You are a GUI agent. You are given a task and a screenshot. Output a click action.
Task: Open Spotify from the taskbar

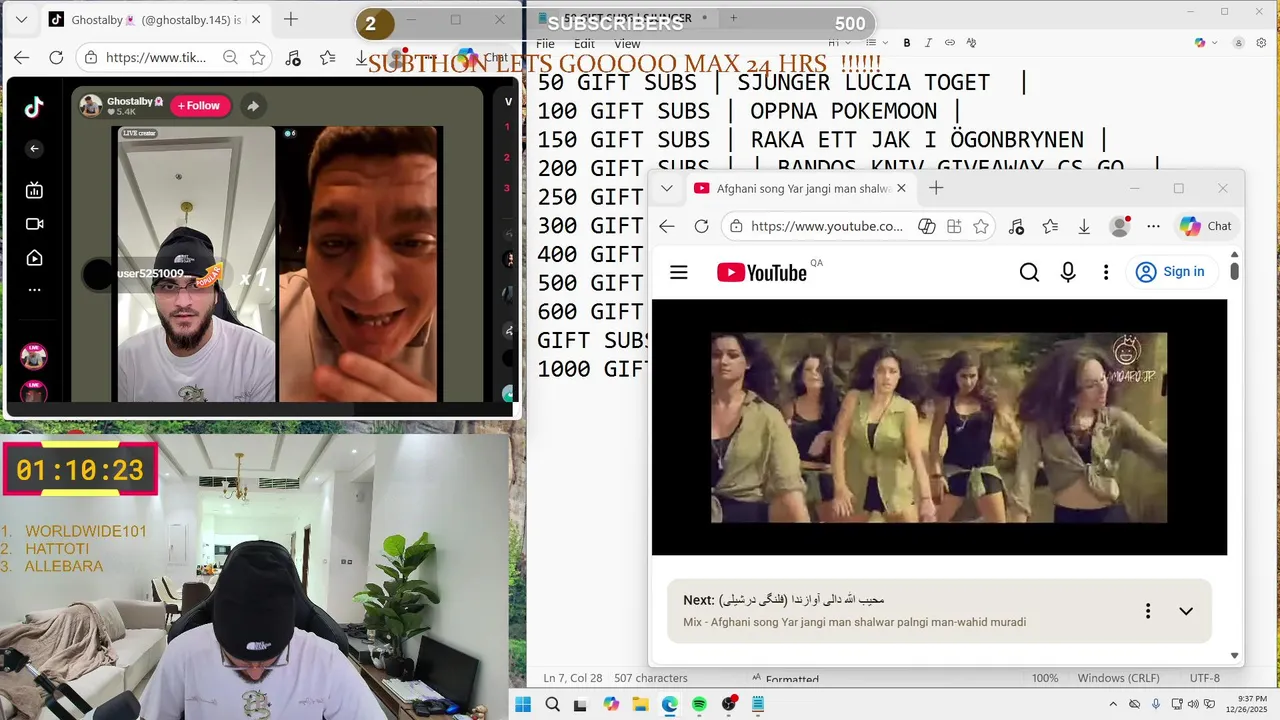(x=699, y=704)
